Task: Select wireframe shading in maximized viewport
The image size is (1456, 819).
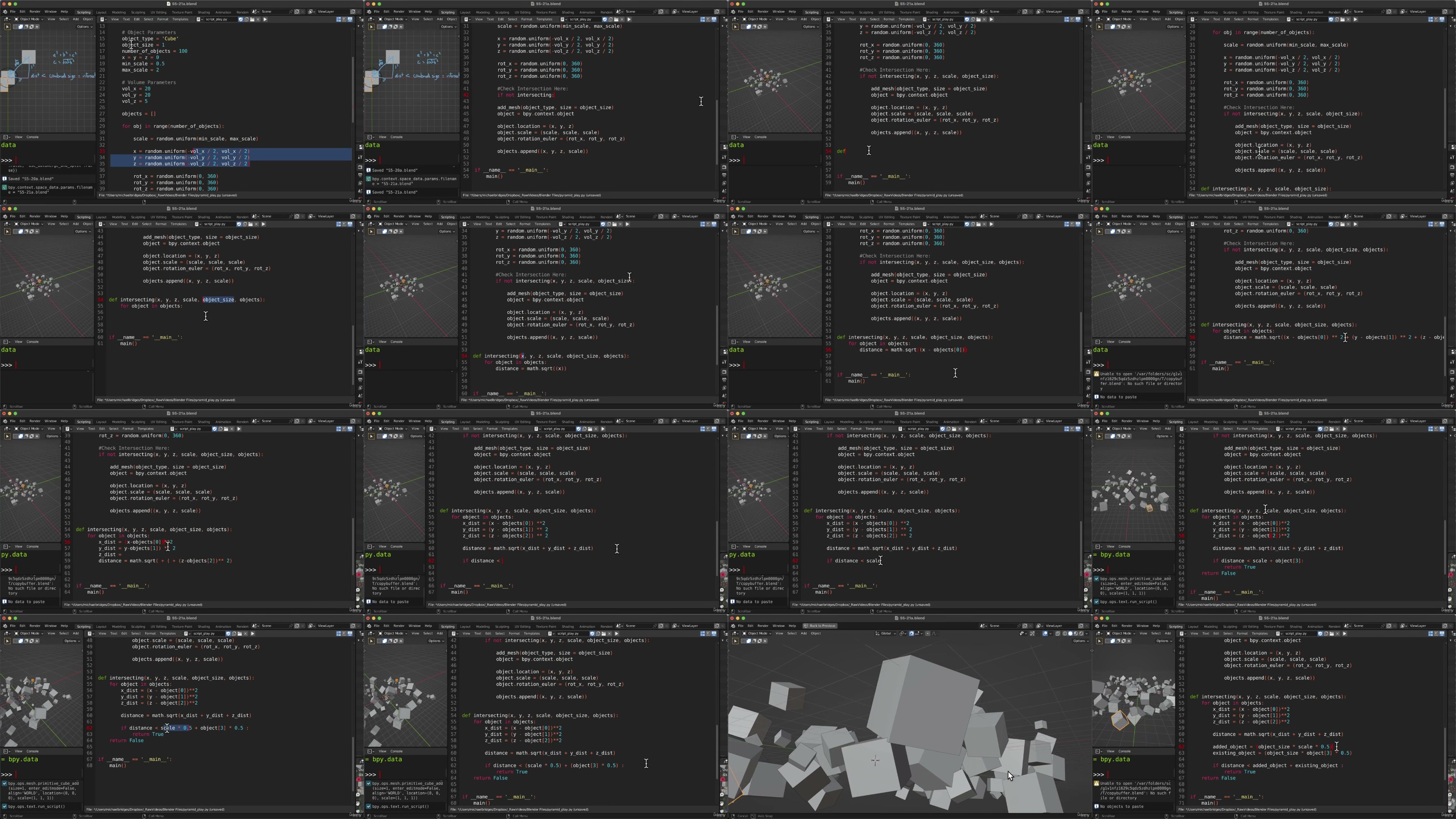Action: [1065, 634]
